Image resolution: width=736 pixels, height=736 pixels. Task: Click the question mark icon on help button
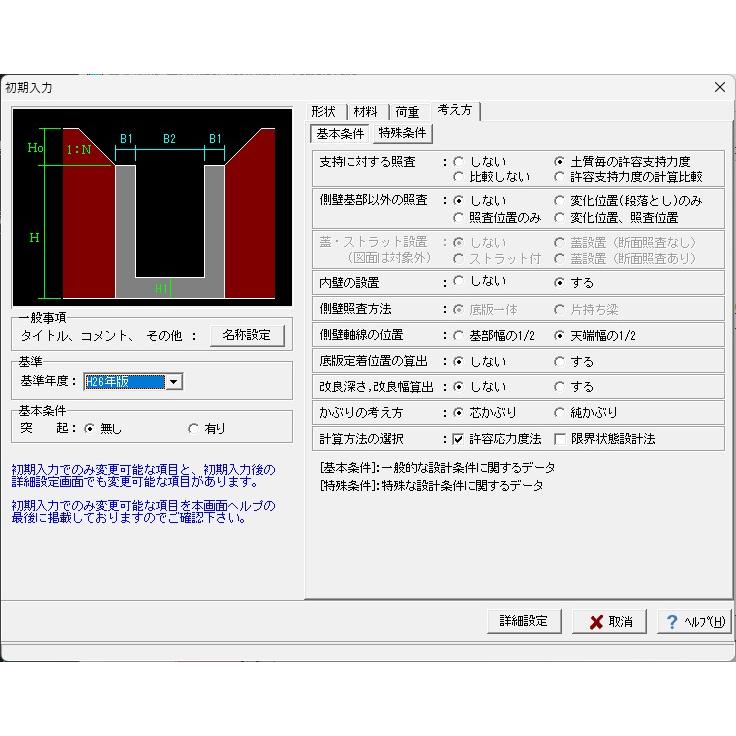(x=672, y=622)
